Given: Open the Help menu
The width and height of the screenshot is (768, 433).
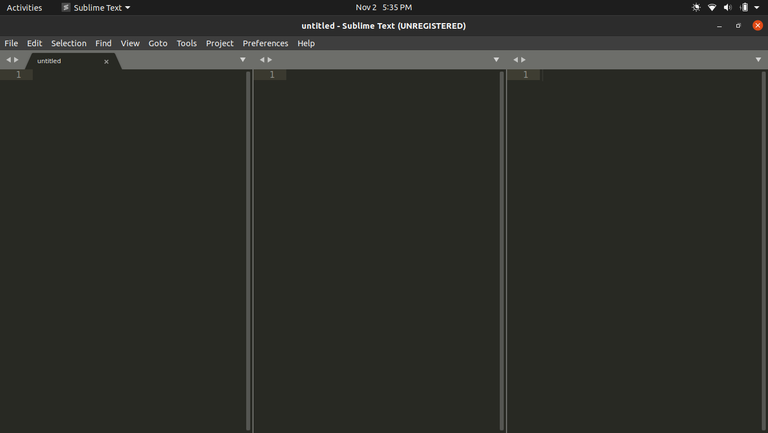Looking at the screenshot, I should [306, 43].
